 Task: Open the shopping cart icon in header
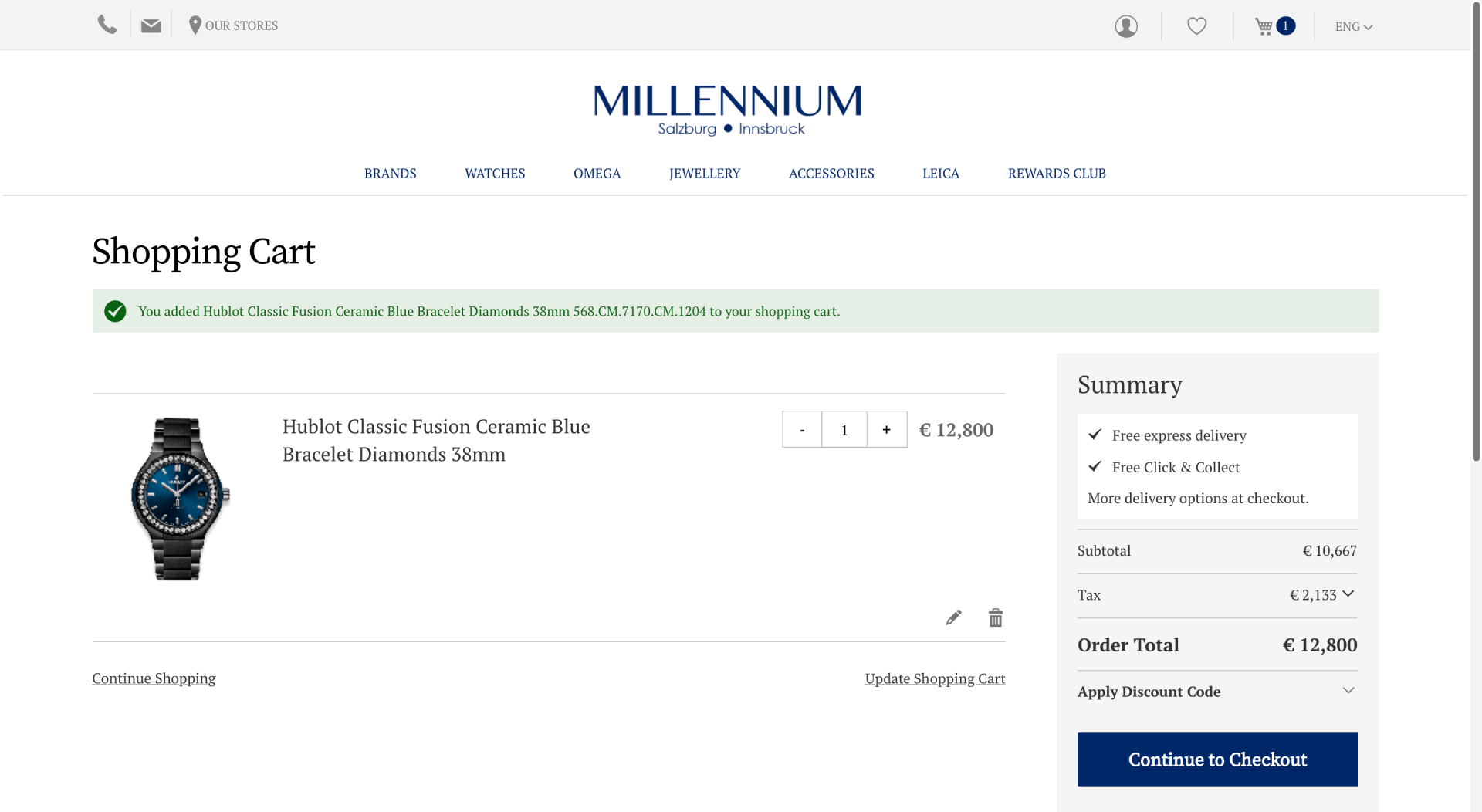tap(1264, 26)
